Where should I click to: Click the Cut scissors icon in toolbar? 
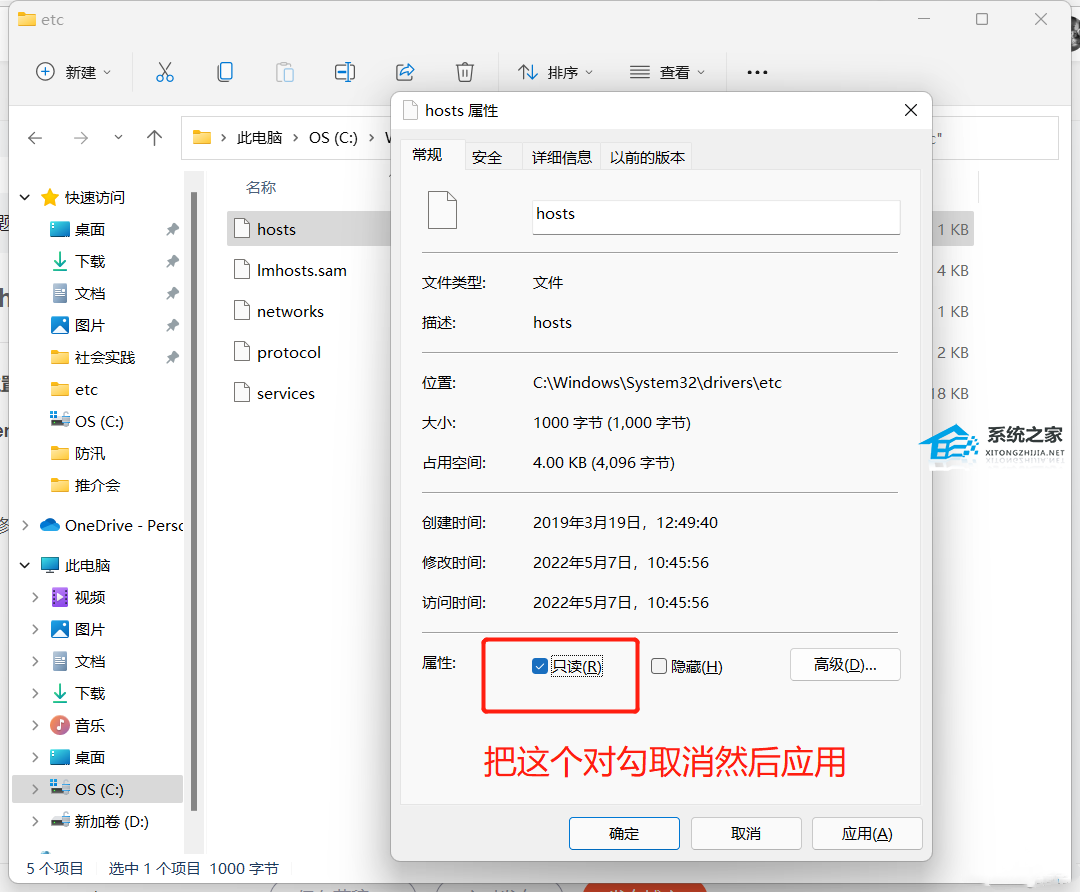(165, 72)
